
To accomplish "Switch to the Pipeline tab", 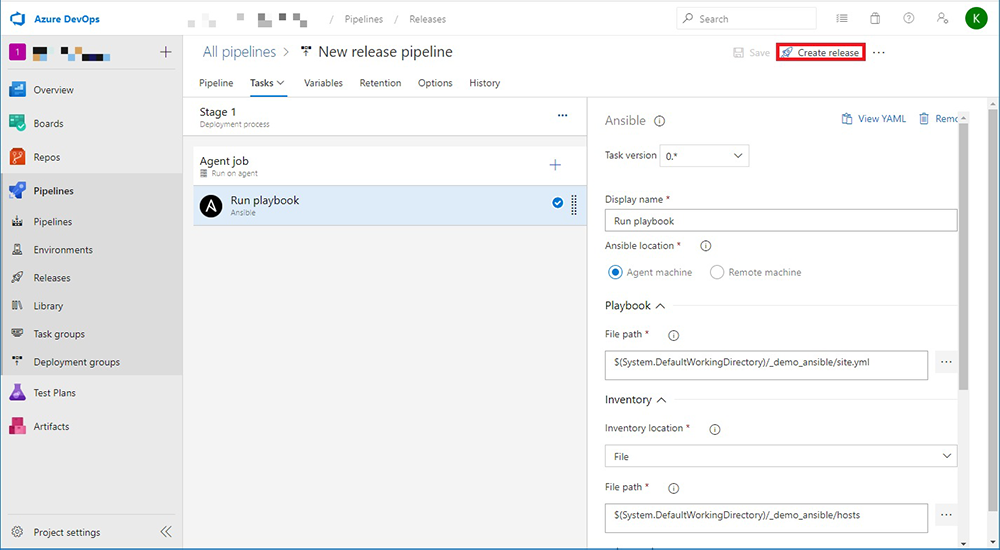I will coord(216,83).
